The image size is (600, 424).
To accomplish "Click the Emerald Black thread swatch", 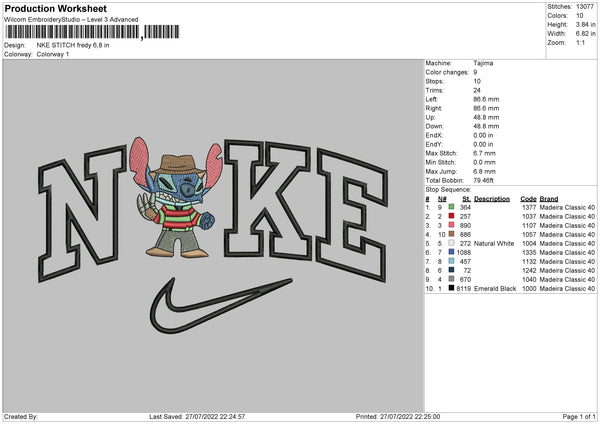I will 452,289.
